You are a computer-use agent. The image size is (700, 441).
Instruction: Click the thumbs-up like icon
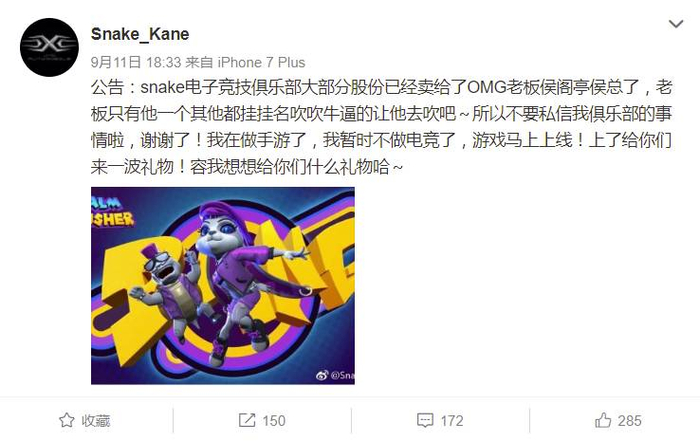click(x=603, y=420)
